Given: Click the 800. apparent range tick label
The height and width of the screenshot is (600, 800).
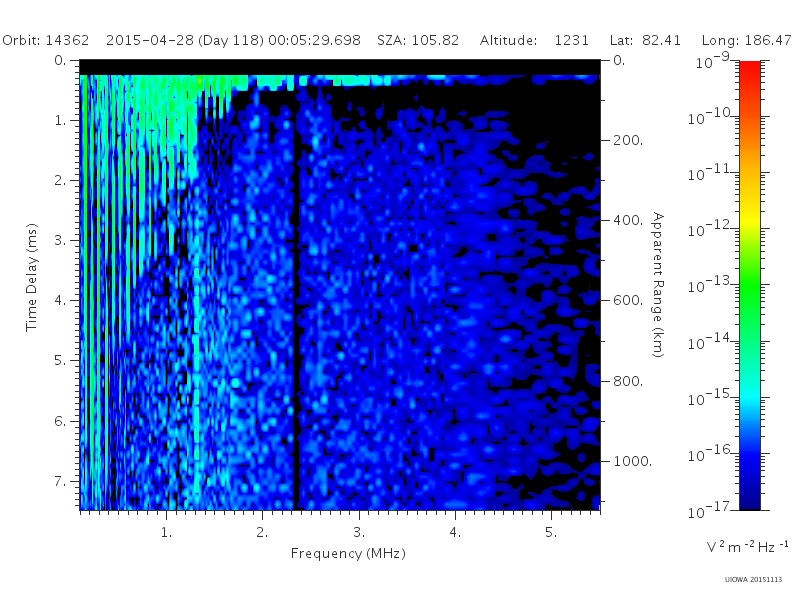Looking at the screenshot, I should coord(628,381).
